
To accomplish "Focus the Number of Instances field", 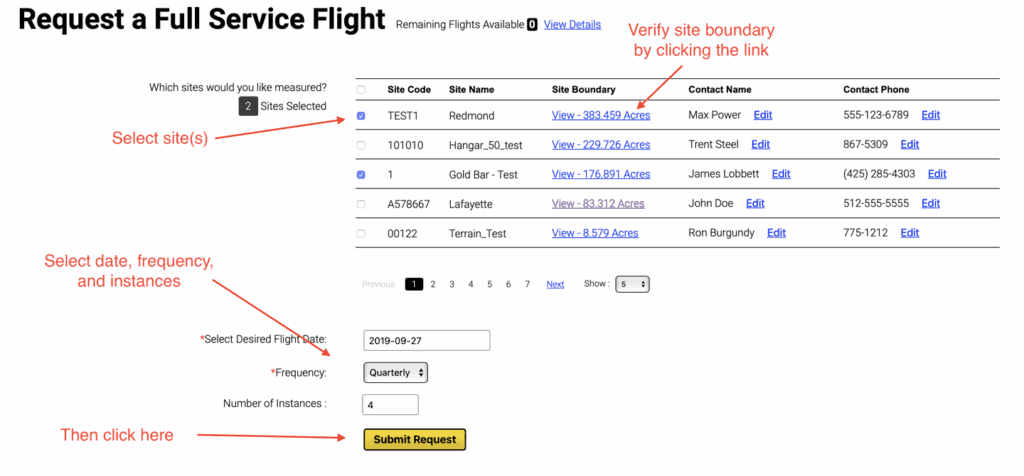I will point(390,405).
